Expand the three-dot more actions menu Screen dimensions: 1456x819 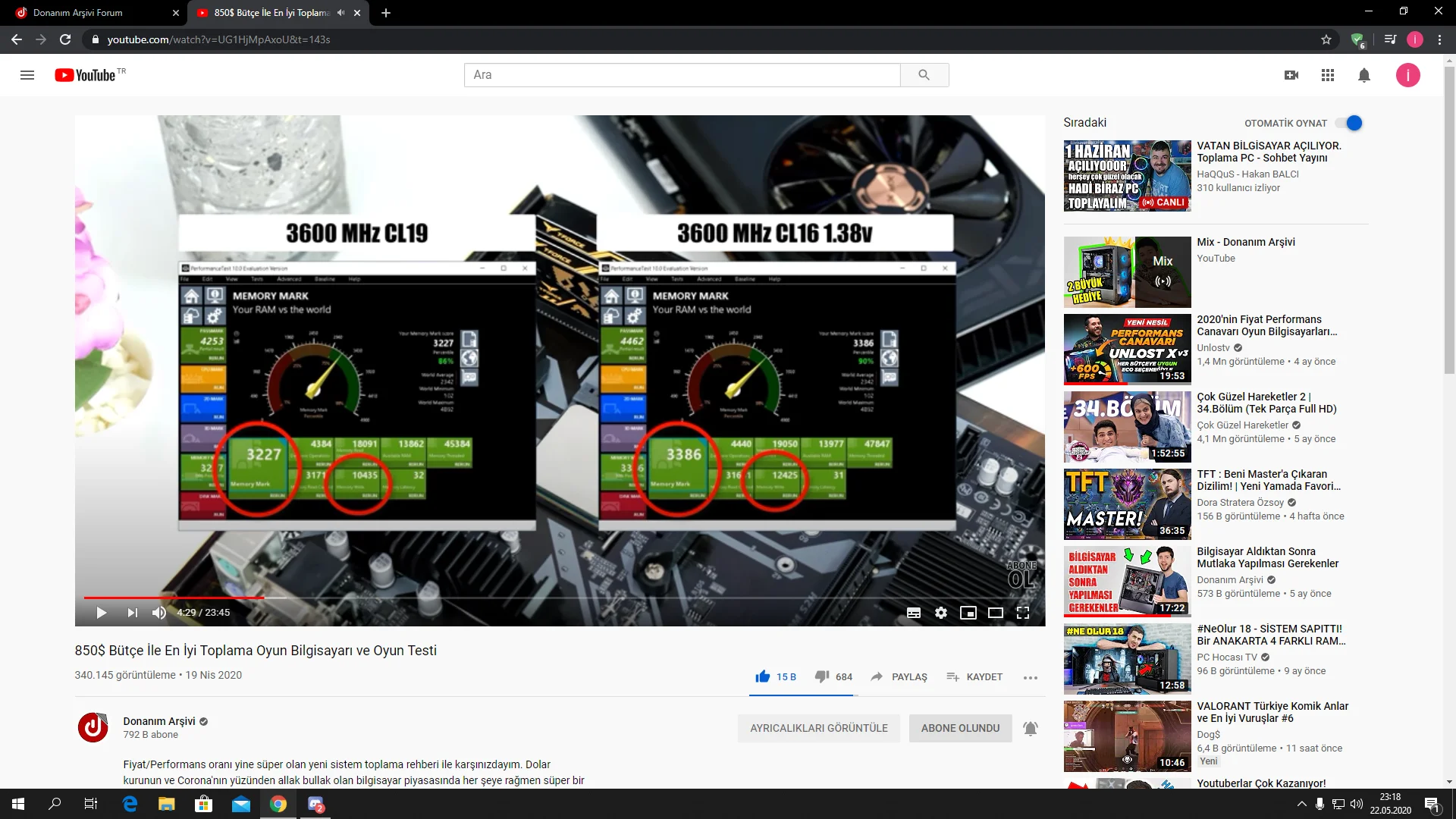click(x=1030, y=677)
